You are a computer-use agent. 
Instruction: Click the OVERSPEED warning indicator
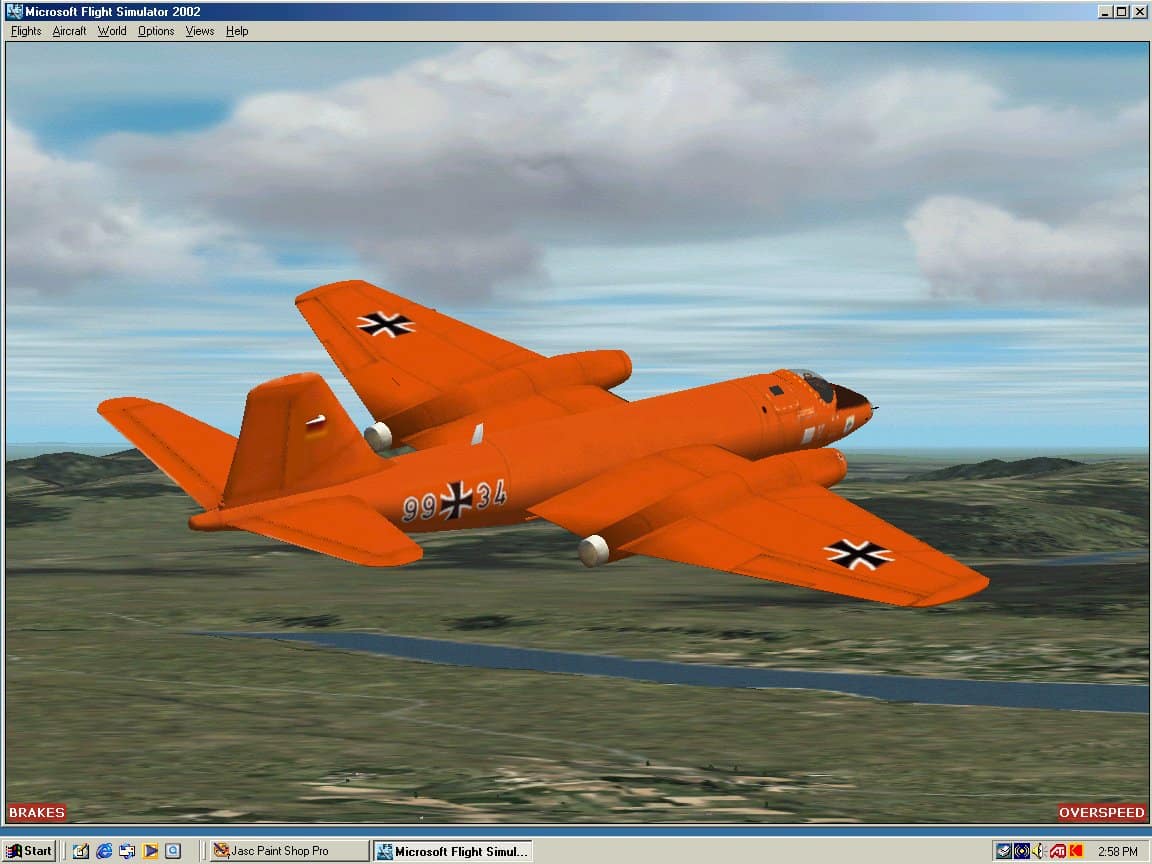[x=1102, y=813]
